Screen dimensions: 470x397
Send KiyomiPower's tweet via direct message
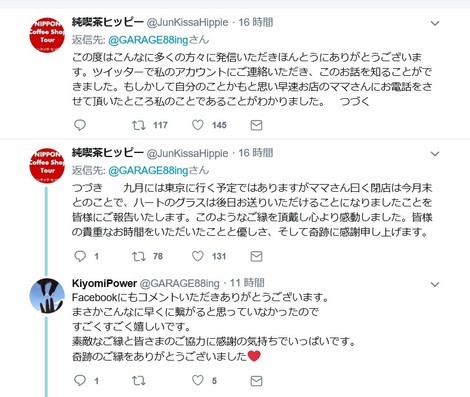pos(256,381)
